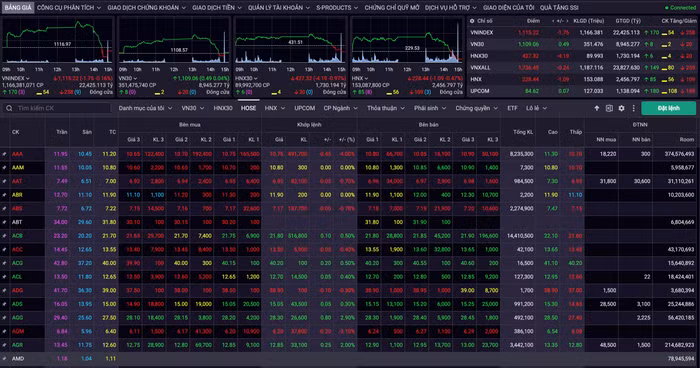The image size is (700, 368).
Task: Open Phái sinh derivatives dropdown
Action: click(x=430, y=108)
